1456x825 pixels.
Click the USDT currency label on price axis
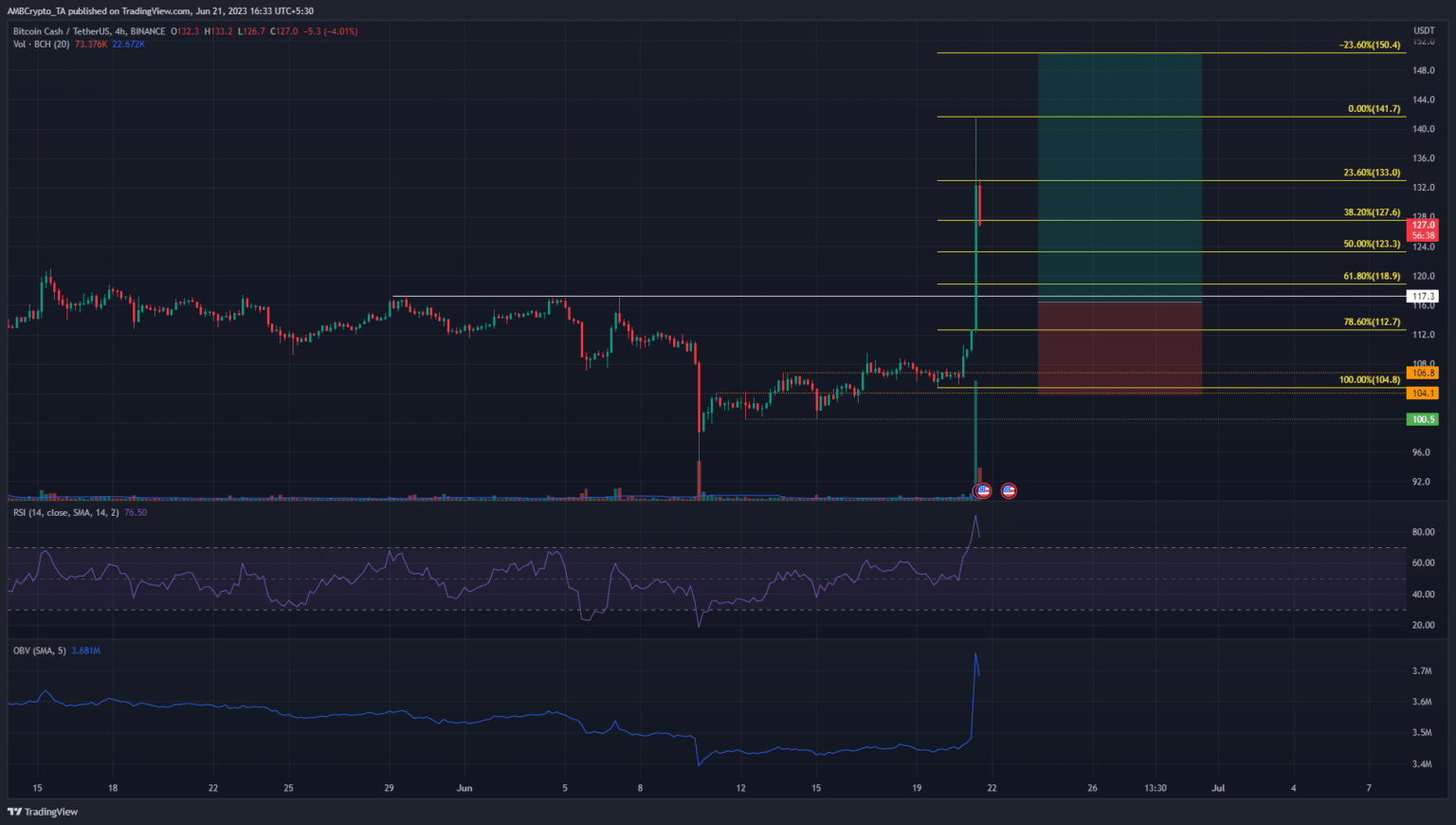point(1423,31)
